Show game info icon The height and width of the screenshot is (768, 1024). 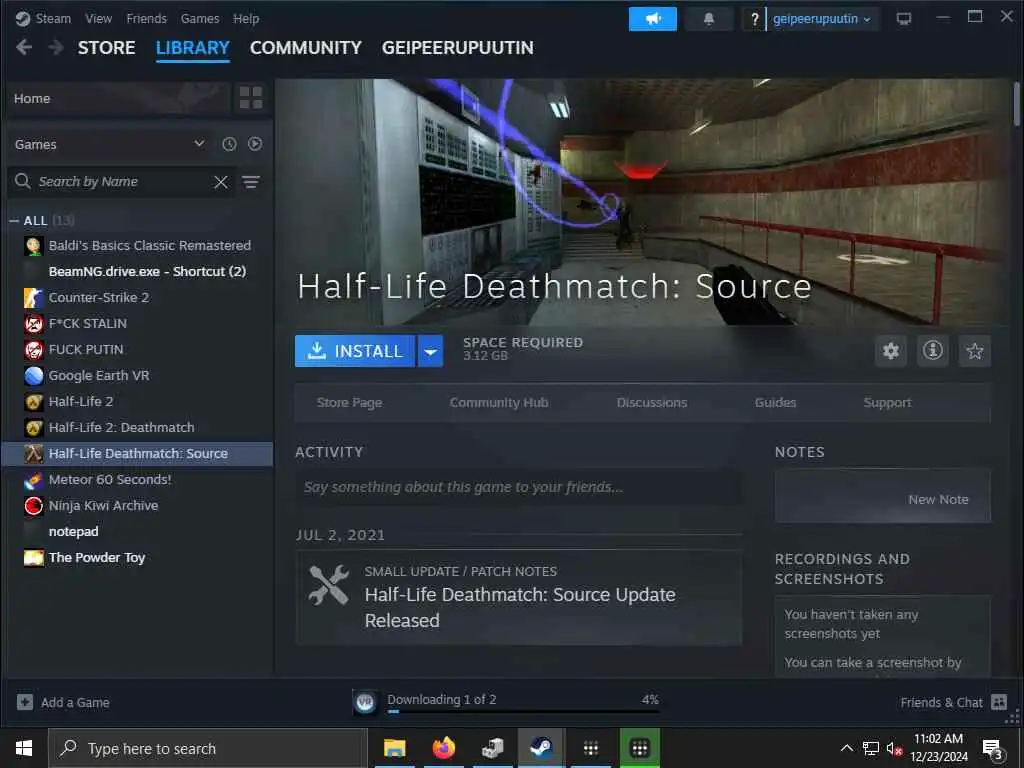click(933, 351)
